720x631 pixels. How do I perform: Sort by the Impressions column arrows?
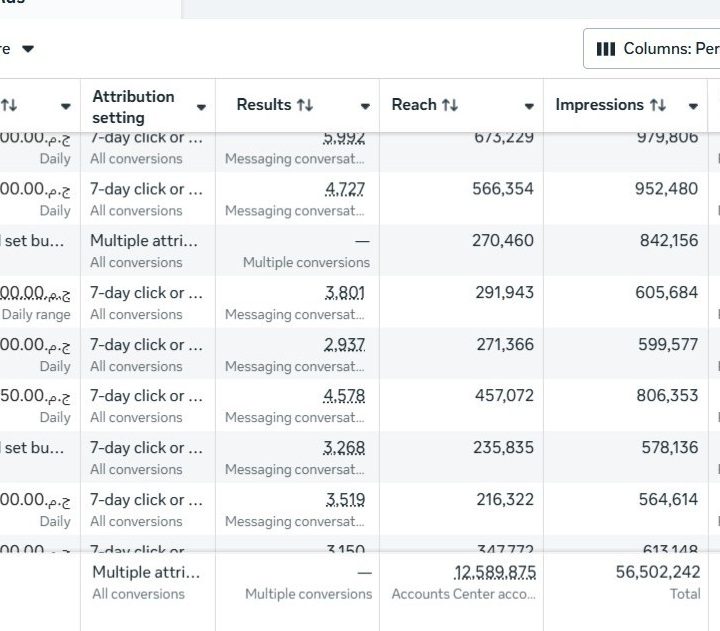tap(657, 105)
